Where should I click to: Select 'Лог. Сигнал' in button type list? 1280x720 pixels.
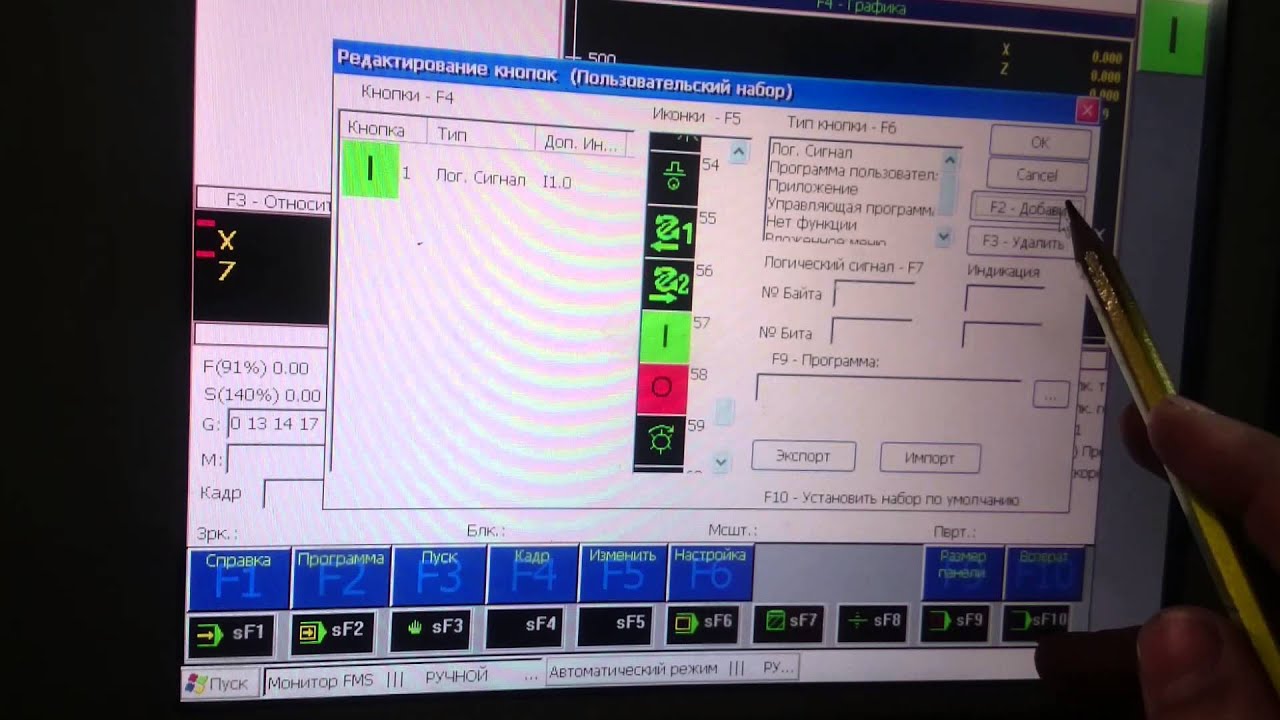tap(812, 152)
